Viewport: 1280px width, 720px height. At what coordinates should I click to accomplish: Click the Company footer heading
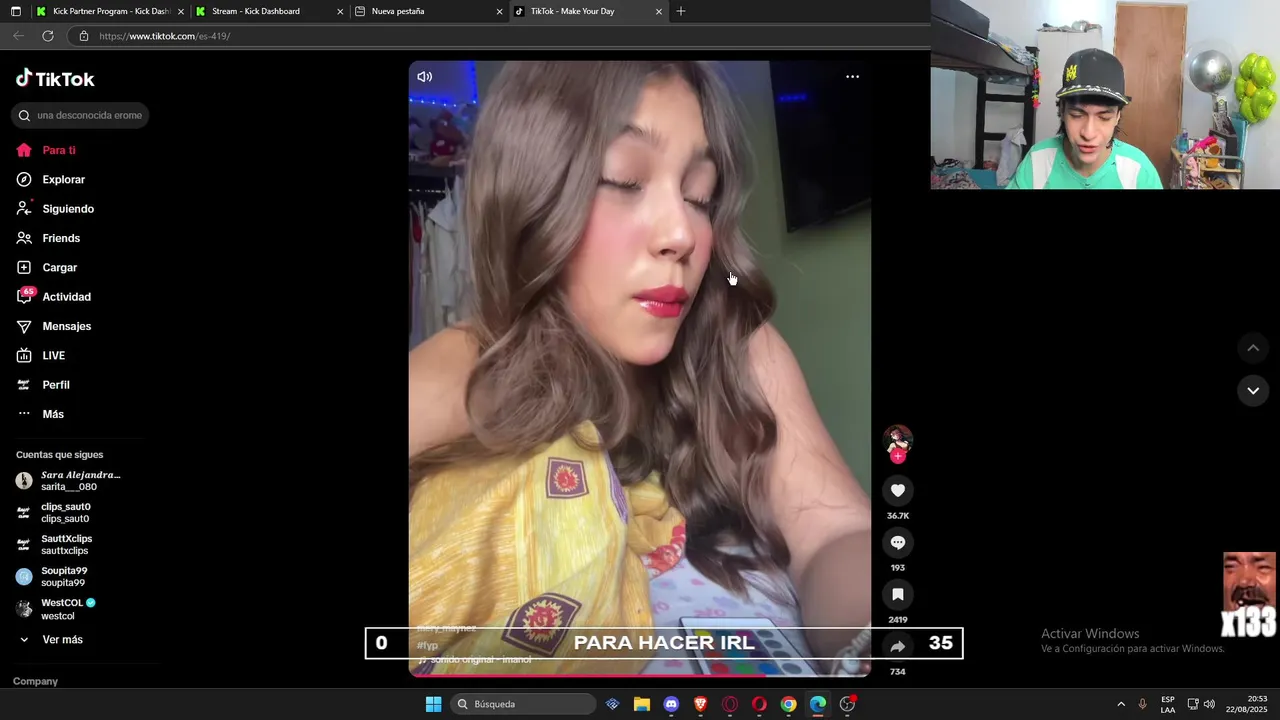(35, 681)
